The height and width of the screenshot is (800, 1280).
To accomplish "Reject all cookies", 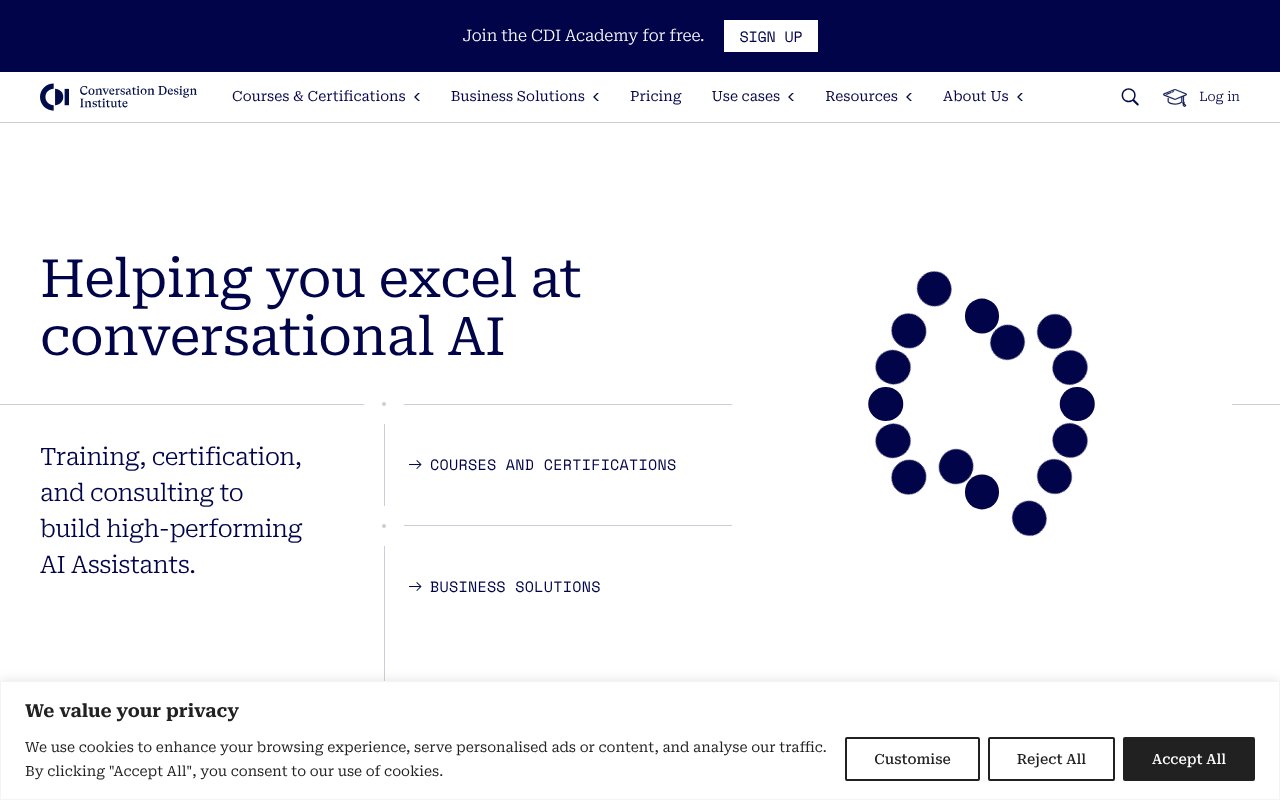I will tap(1051, 759).
